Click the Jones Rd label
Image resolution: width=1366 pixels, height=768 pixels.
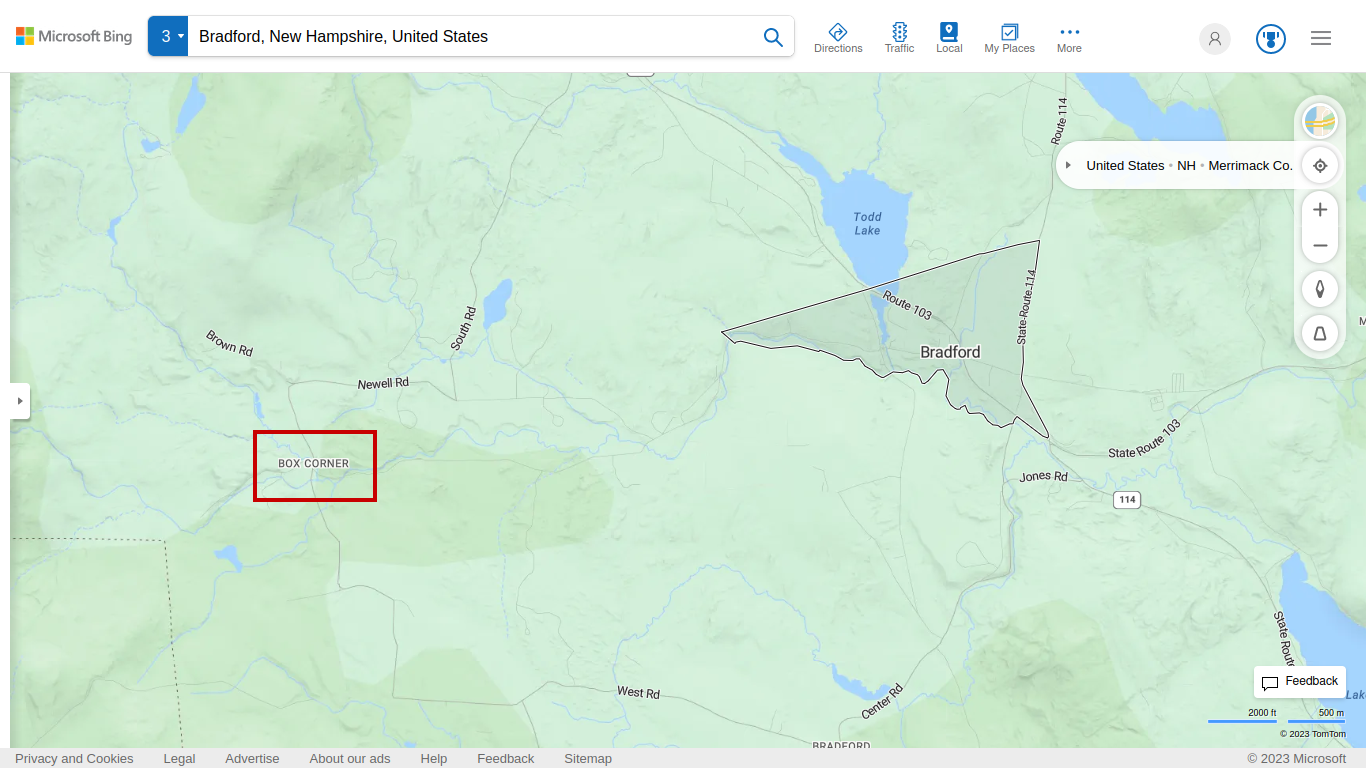(1044, 477)
